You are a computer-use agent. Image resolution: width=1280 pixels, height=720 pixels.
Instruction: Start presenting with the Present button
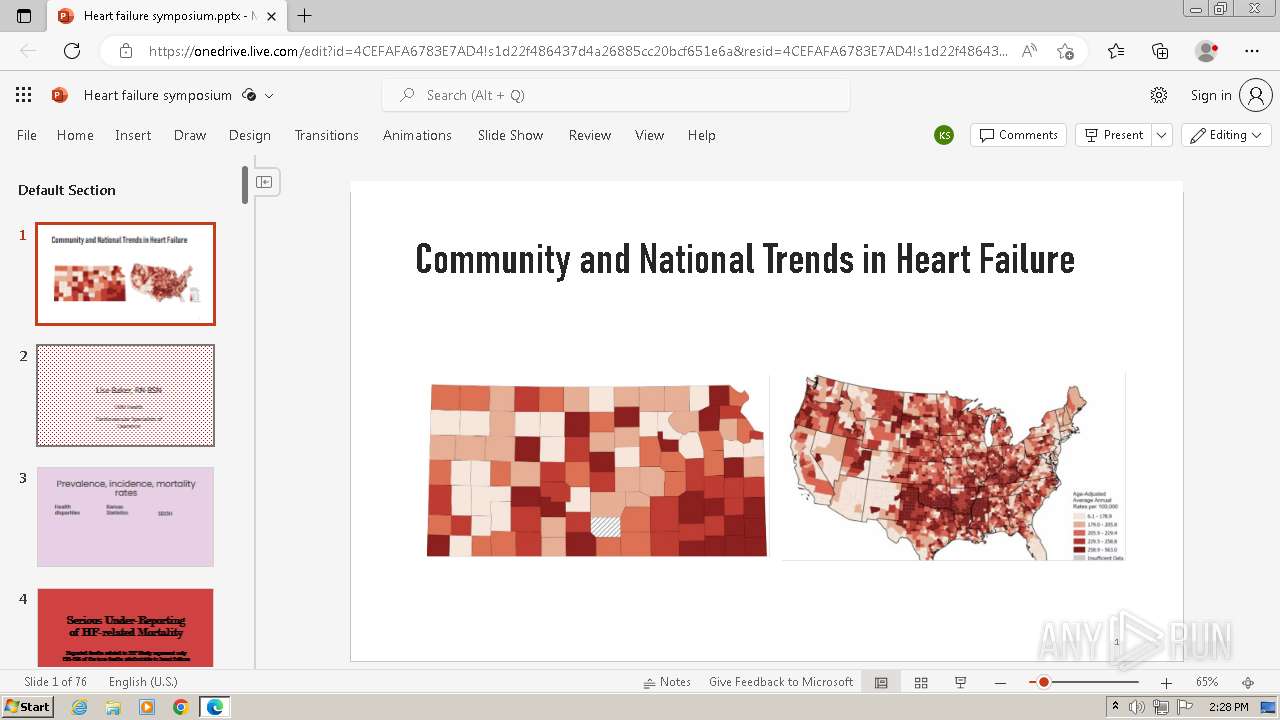pyautogui.click(x=1113, y=135)
